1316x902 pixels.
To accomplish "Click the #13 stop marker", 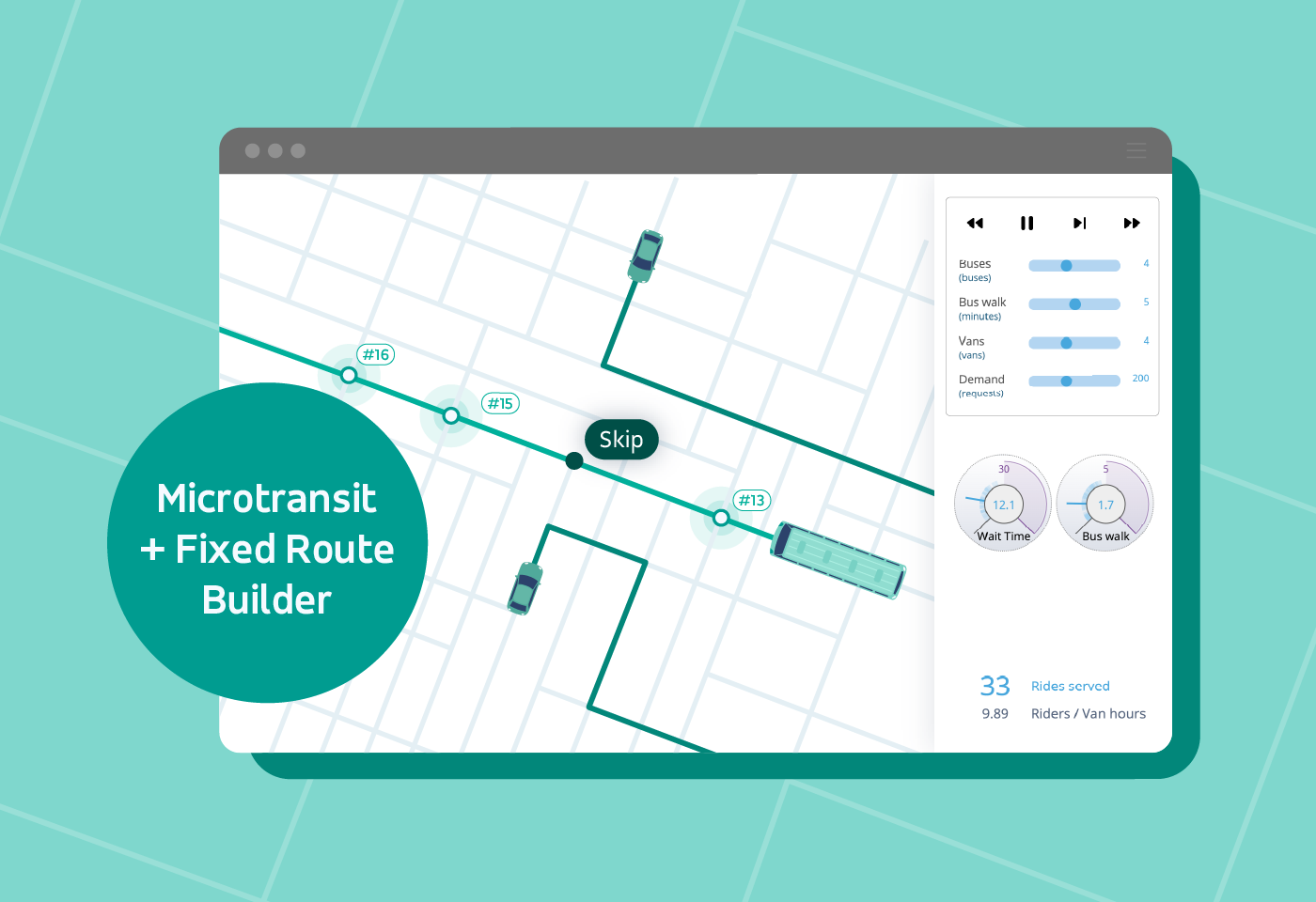I will coord(721,517).
